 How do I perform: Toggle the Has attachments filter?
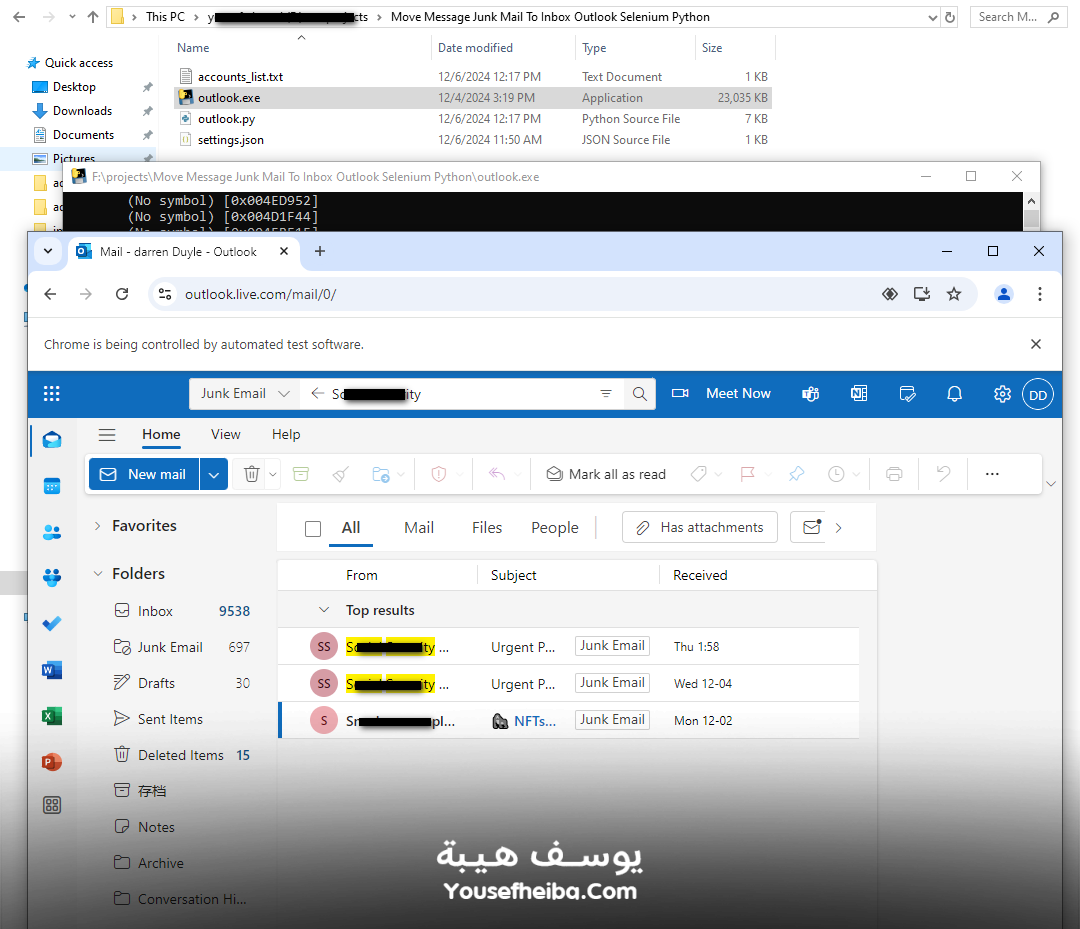[699, 526]
